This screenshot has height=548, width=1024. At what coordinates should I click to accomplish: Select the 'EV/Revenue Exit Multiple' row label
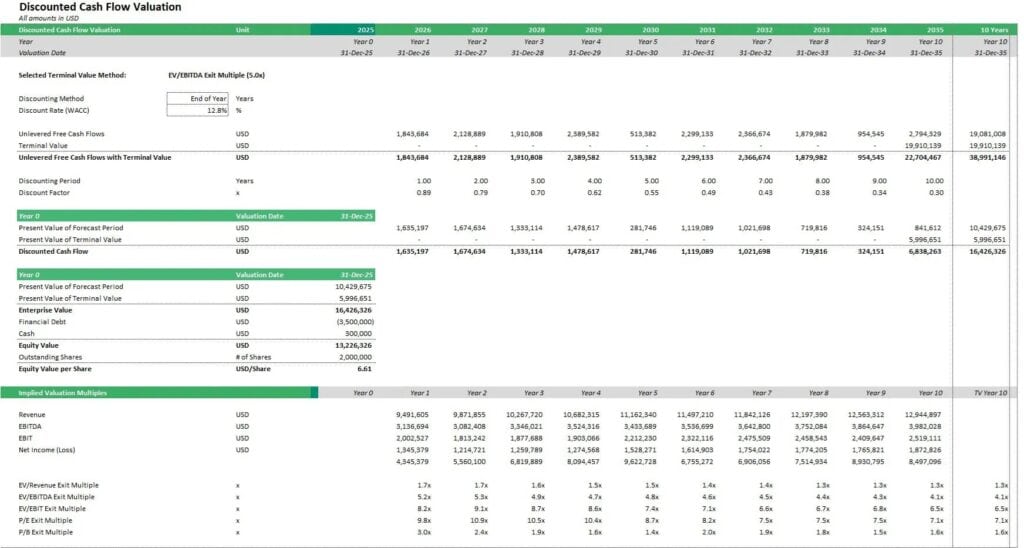pyautogui.click(x=59, y=485)
